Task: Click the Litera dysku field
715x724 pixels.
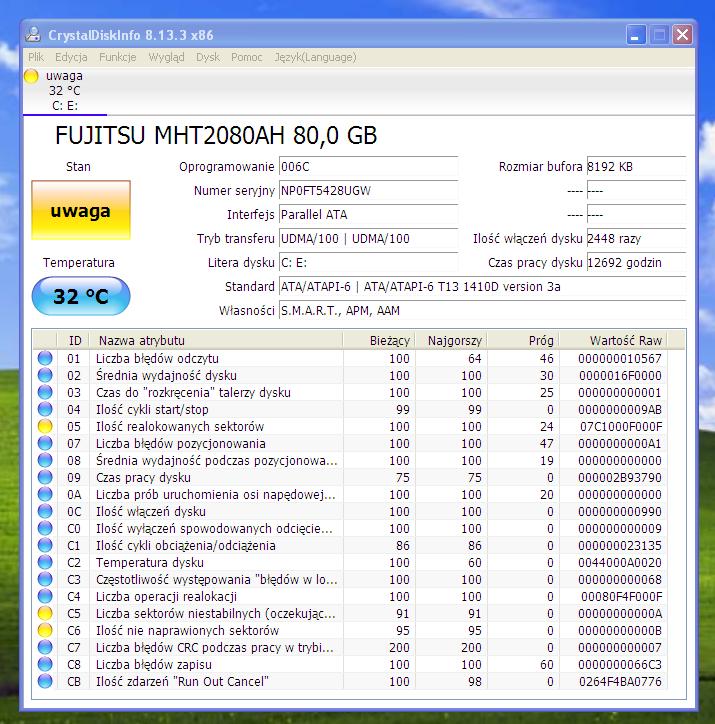Action: pos(368,263)
